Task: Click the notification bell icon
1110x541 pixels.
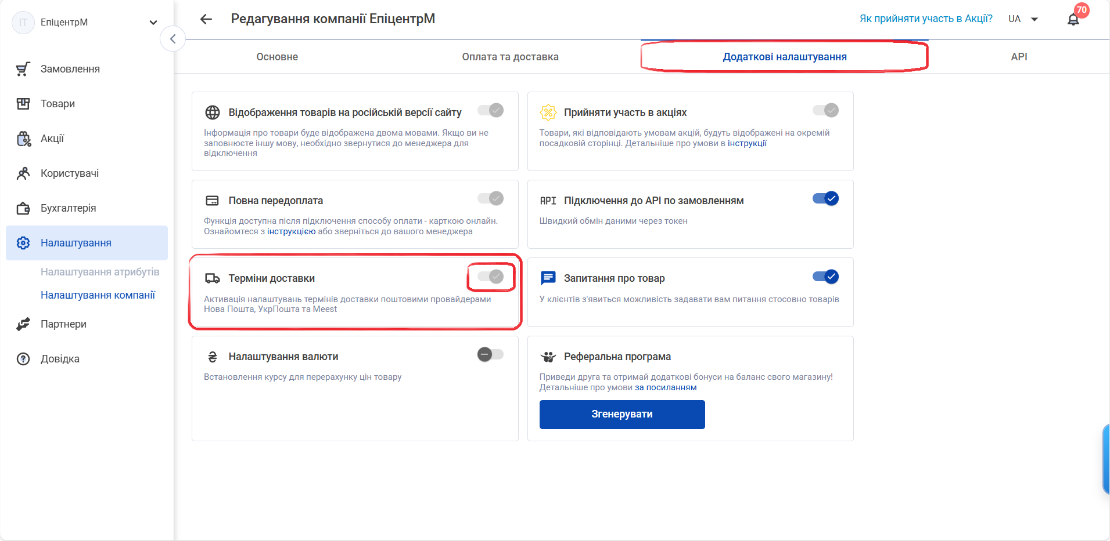Action: [x=1073, y=19]
